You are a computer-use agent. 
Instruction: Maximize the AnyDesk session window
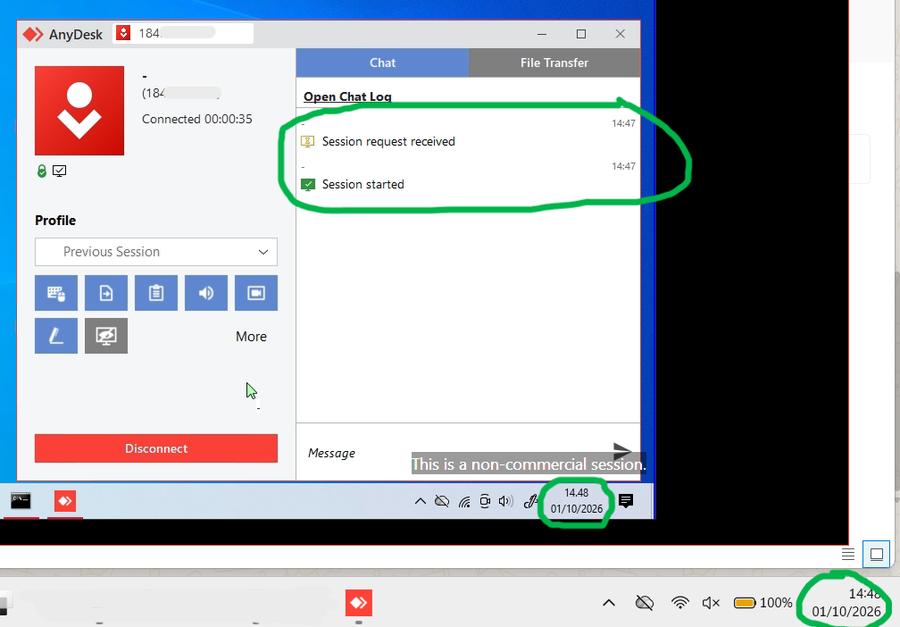pos(581,34)
